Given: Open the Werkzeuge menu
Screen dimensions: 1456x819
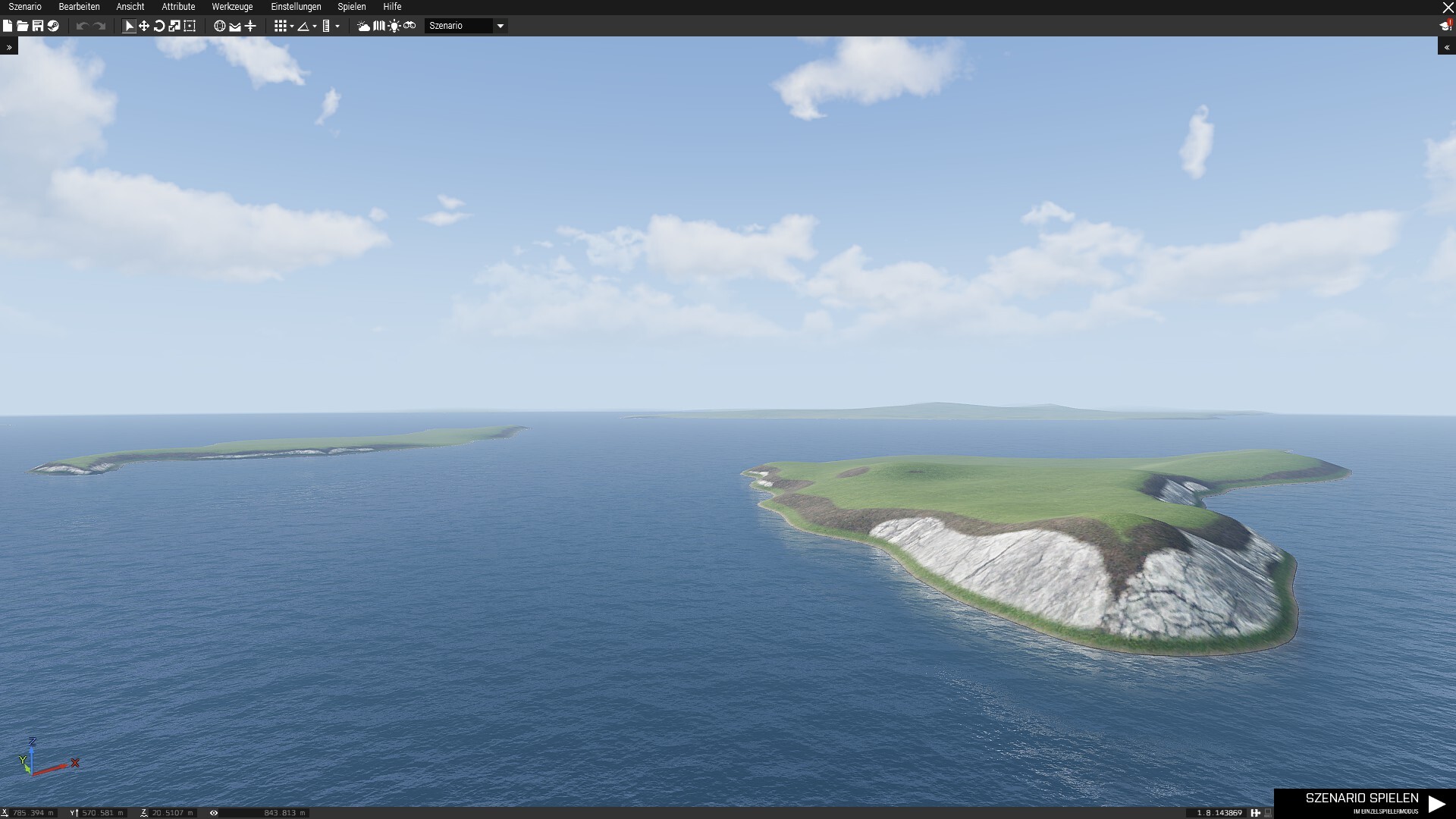Looking at the screenshot, I should coord(232,7).
